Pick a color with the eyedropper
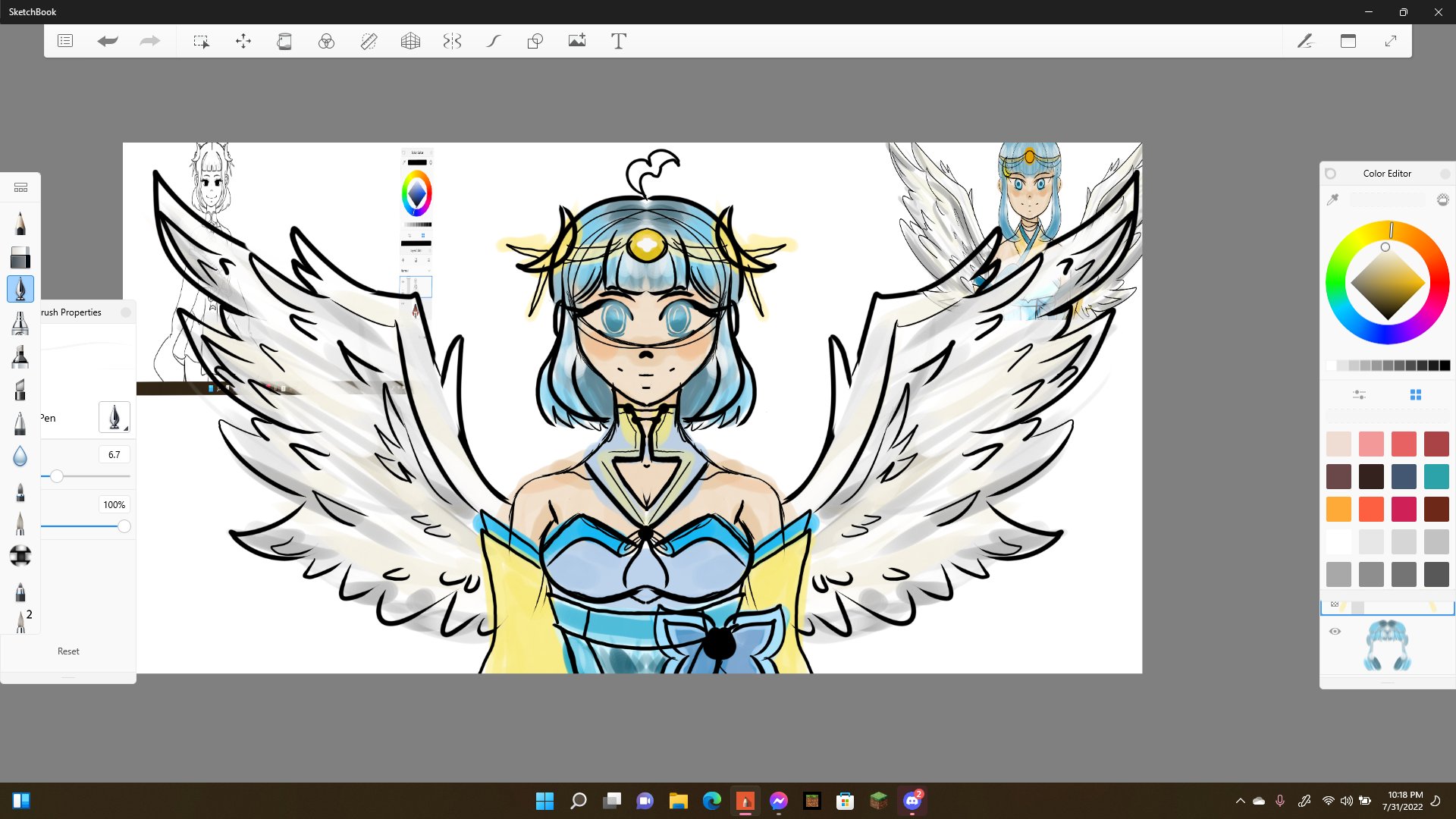 point(1332,199)
